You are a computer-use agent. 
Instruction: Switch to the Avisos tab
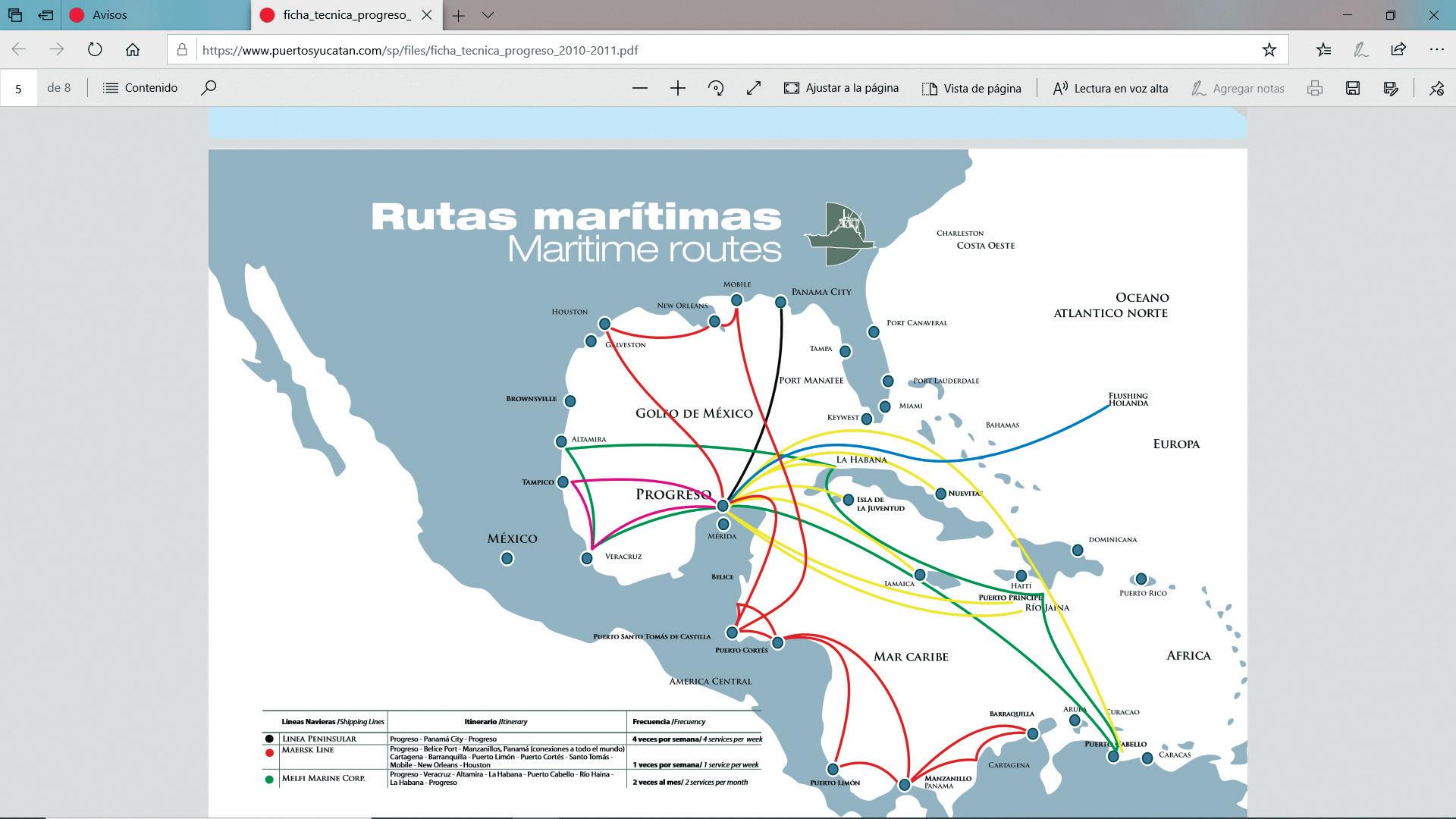(x=110, y=15)
